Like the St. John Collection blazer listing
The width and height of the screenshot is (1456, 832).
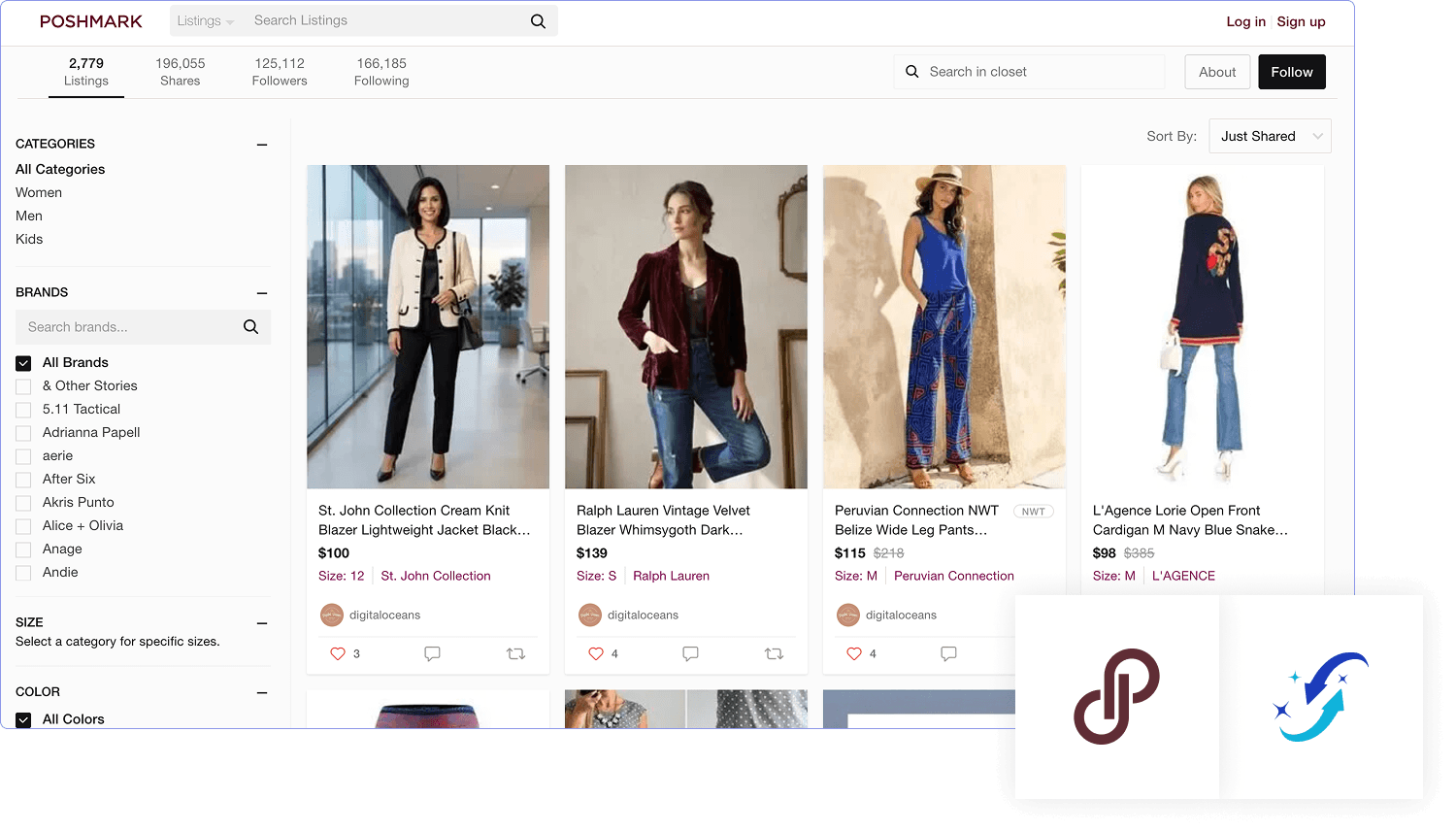[x=338, y=653]
